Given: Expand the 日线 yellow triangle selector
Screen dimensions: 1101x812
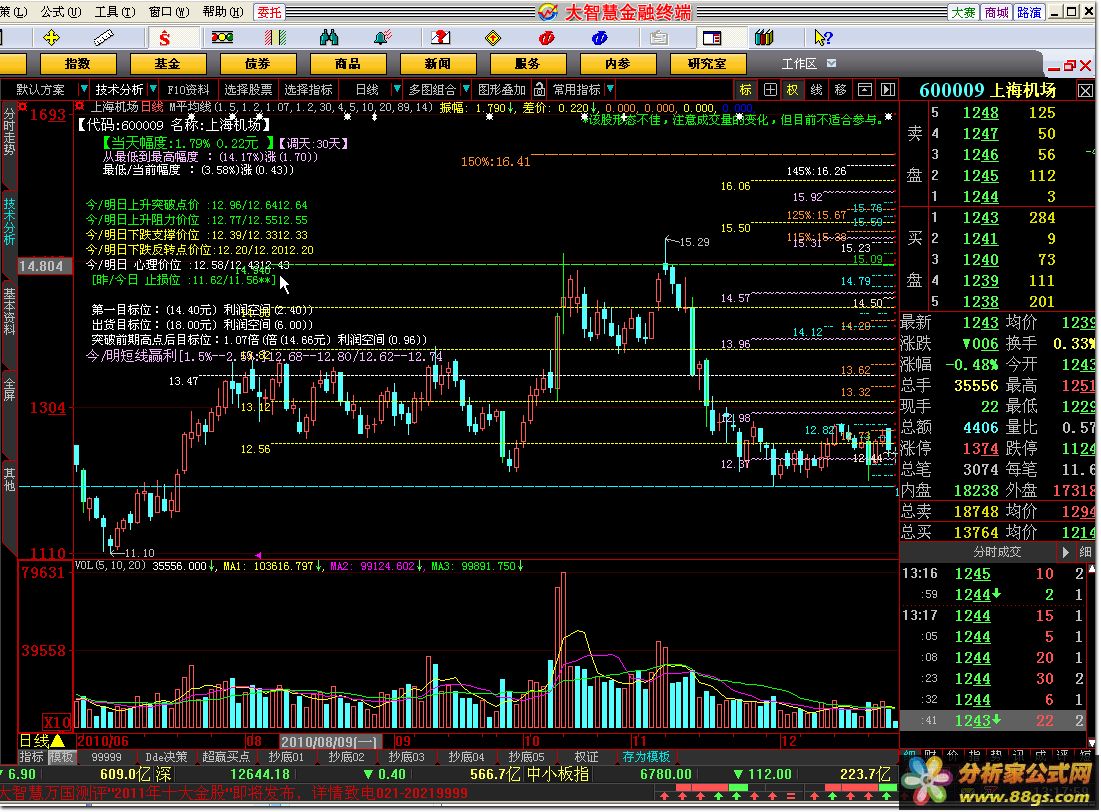Looking at the screenshot, I should click(58, 740).
